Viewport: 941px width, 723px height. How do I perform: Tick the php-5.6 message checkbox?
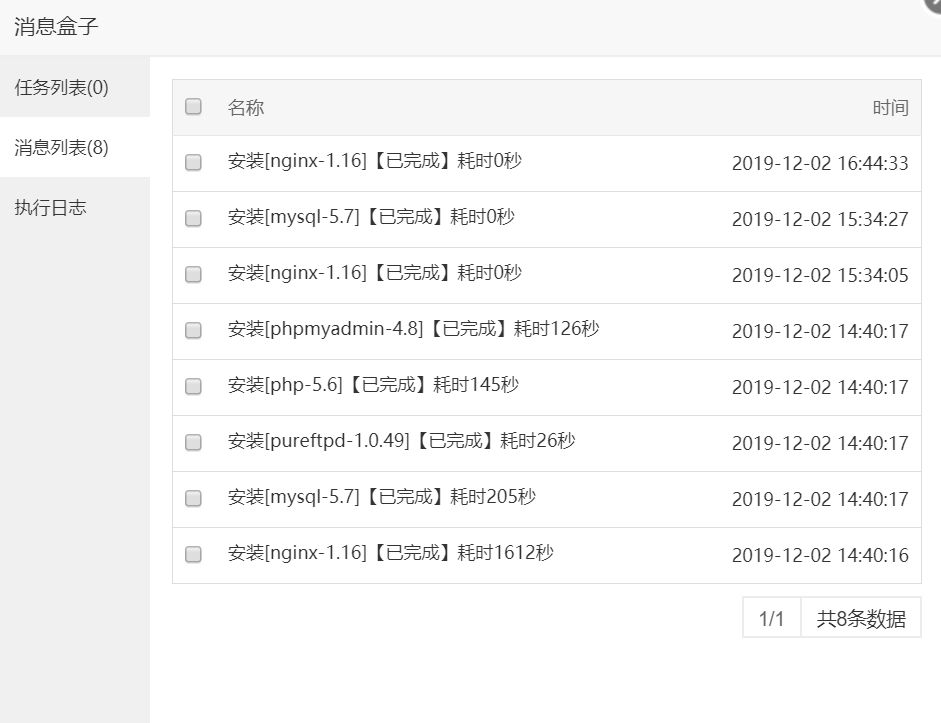pyautogui.click(x=194, y=386)
